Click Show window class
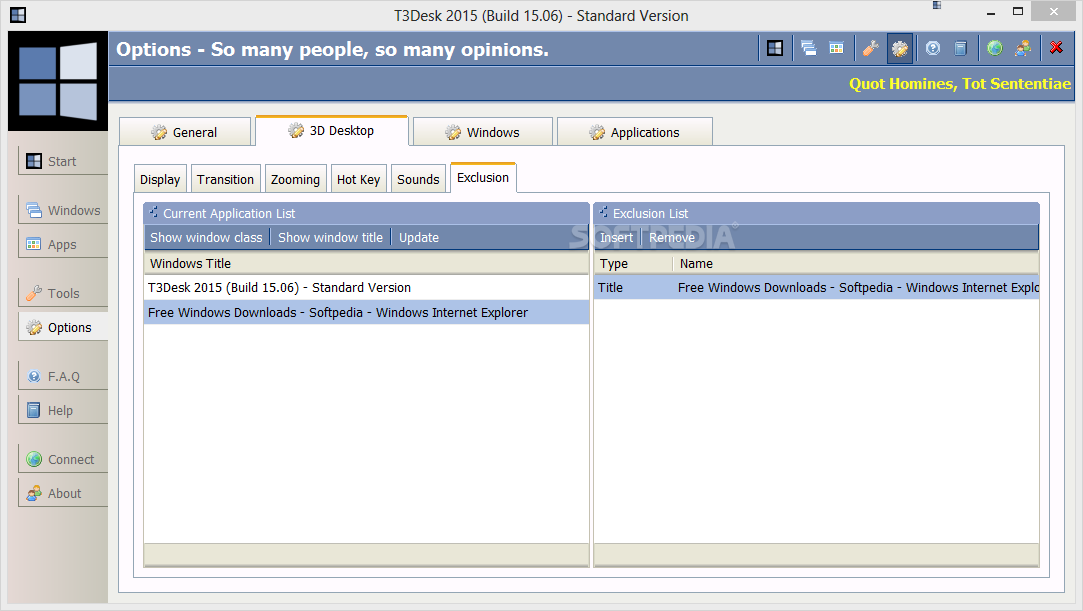The image size is (1083, 611). (207, 237)
